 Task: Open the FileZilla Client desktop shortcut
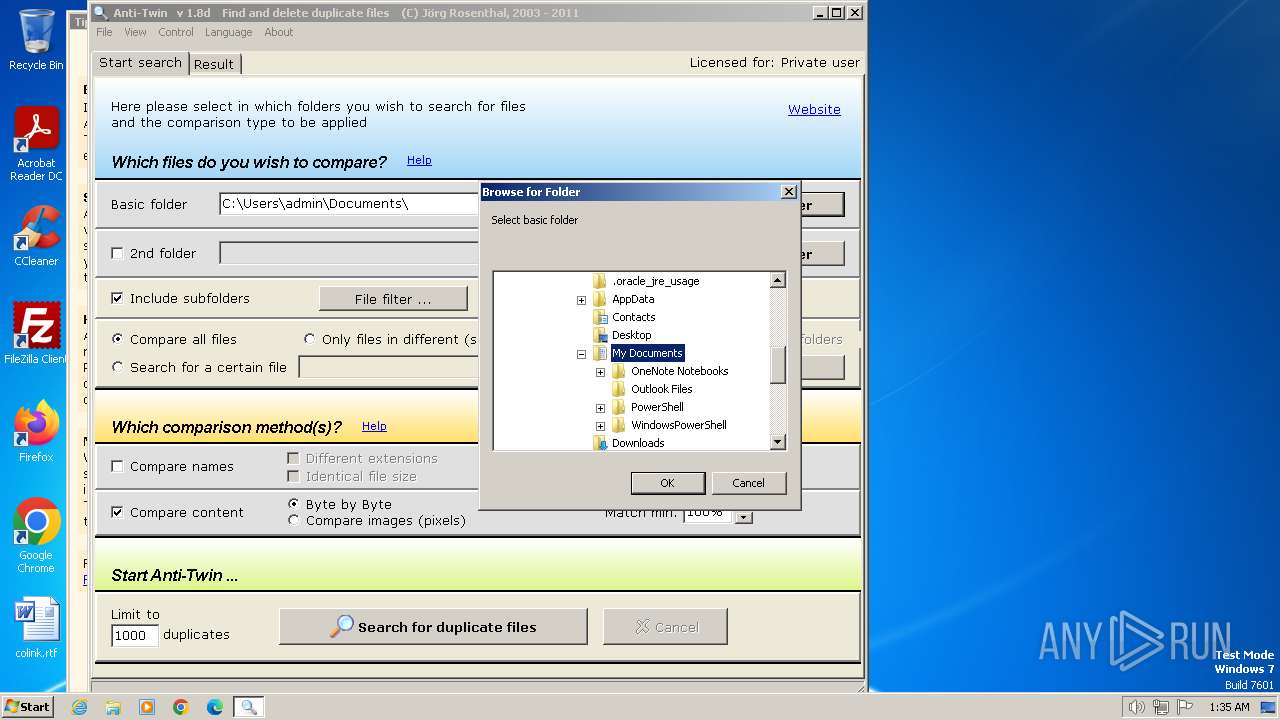click(36, 334)
